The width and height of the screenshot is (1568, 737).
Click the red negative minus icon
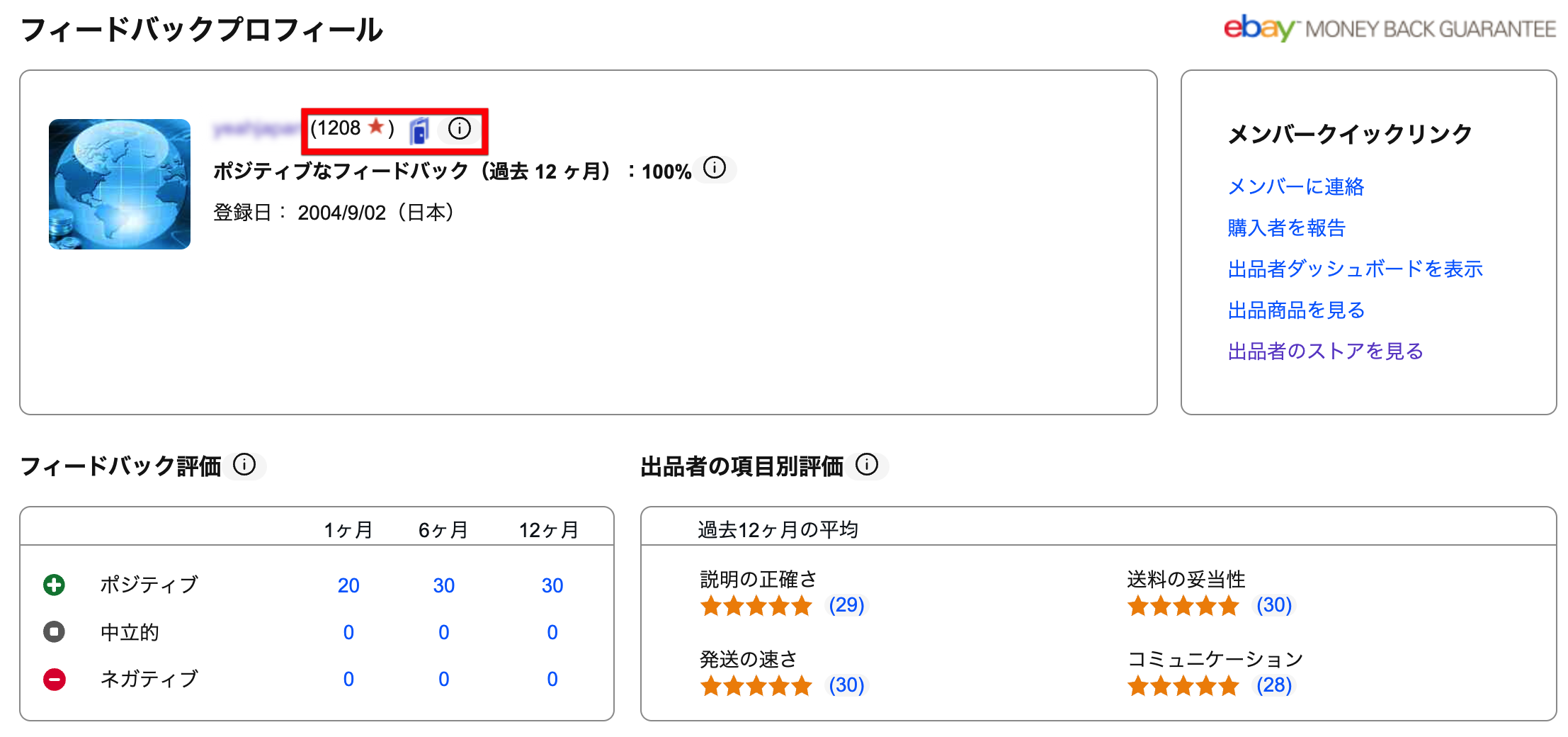coord(55,679)
